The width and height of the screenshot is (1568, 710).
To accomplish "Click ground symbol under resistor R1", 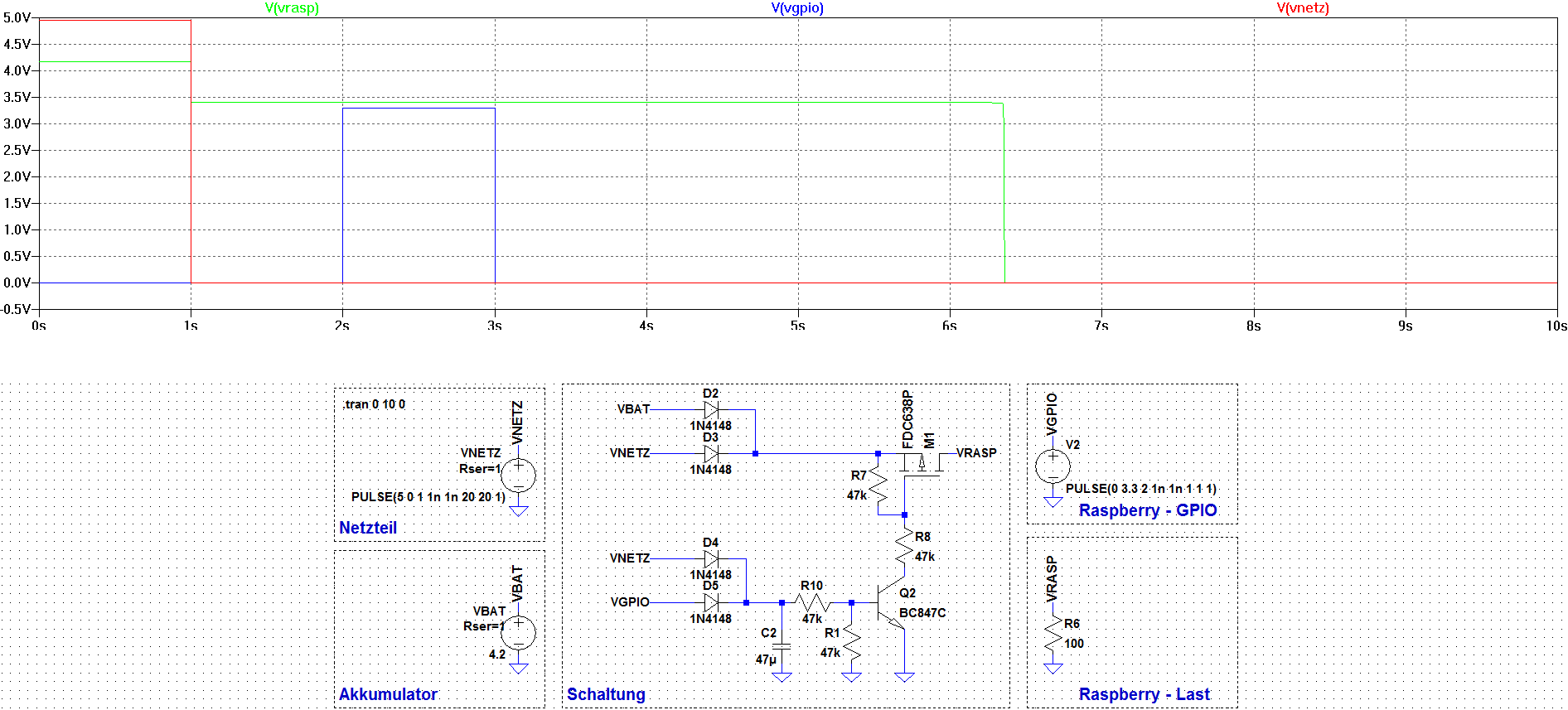I will pyautogui.click(x=852, y=678).
